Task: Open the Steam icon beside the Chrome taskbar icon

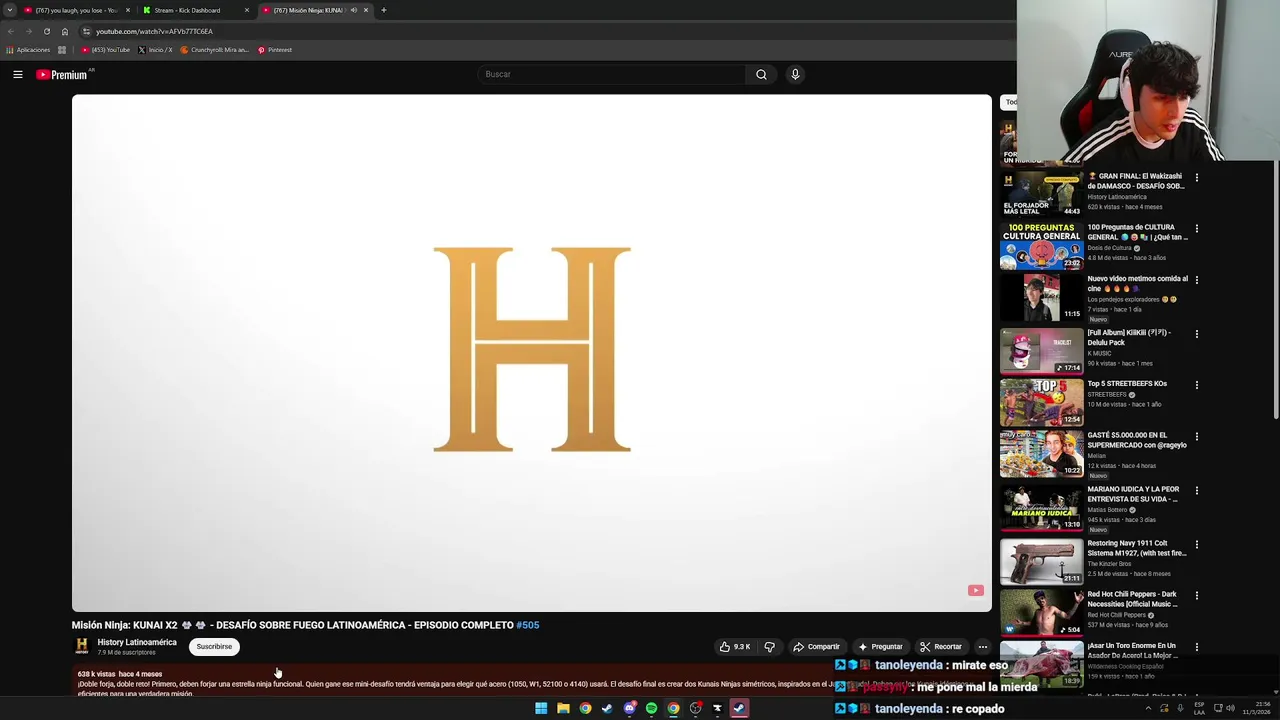Action: click(x=607, y=708)
